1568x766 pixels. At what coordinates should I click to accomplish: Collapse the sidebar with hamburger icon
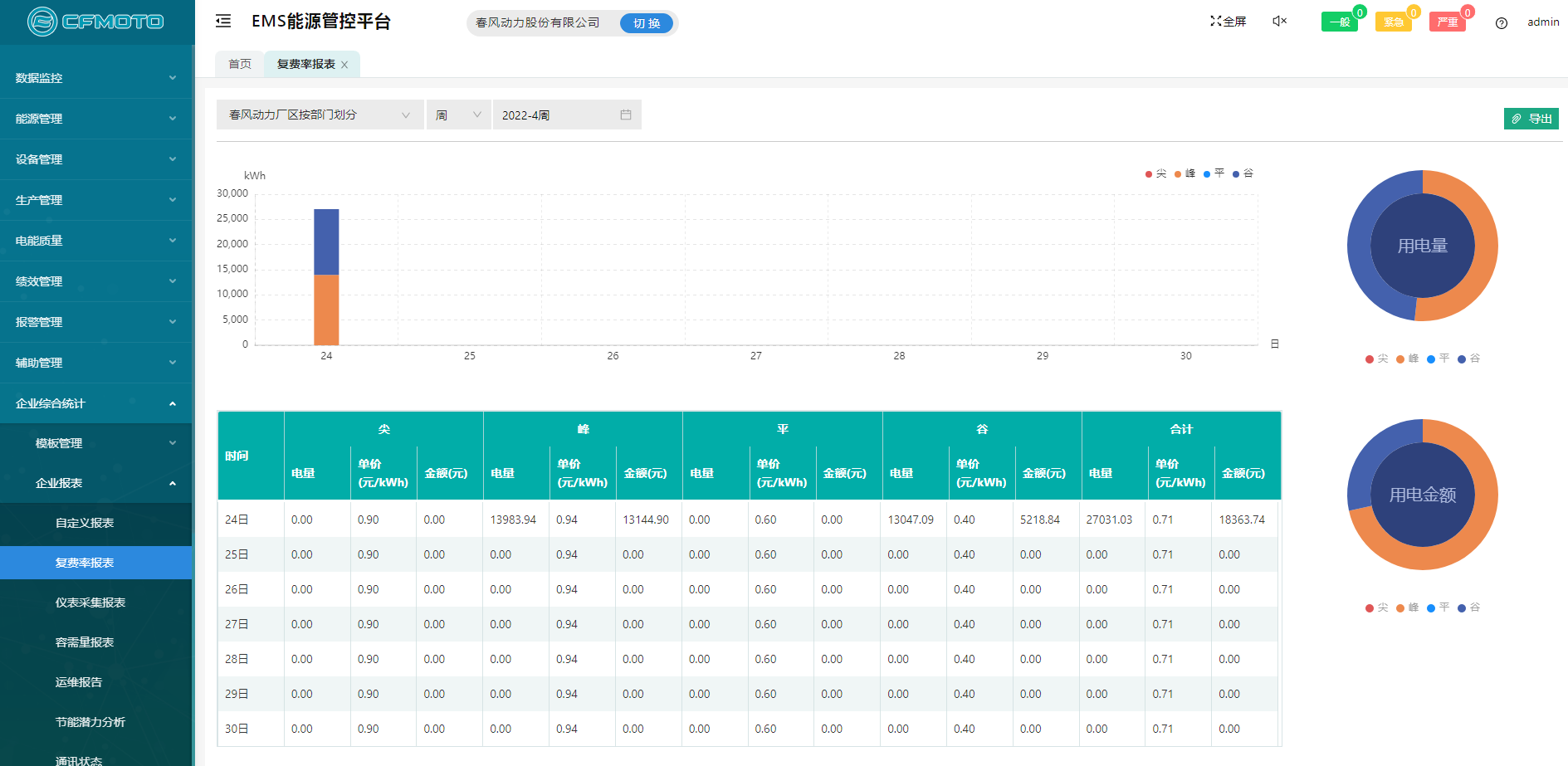pos(223,22)
